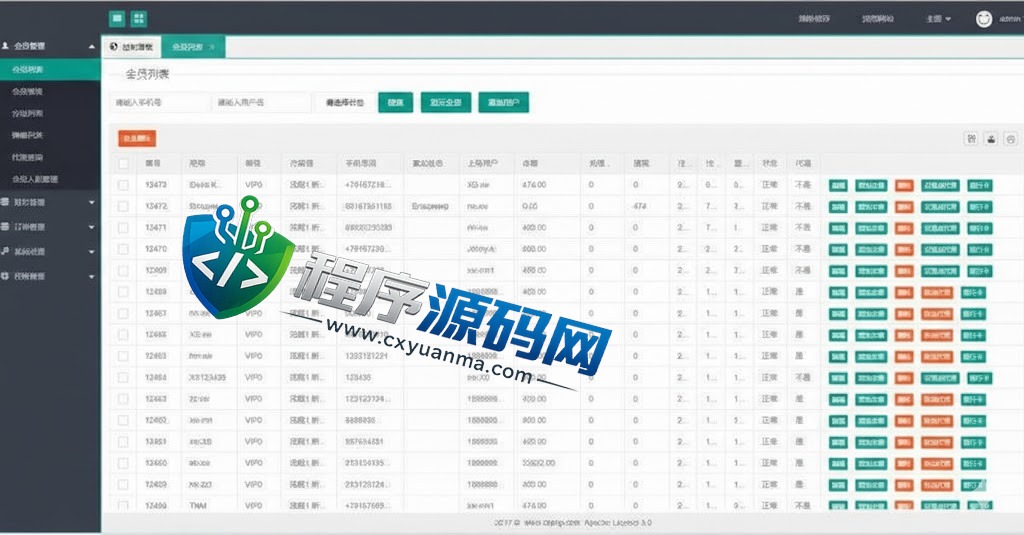
Task: Check the checkbox for row 12409
Action: tap(123, 485)
